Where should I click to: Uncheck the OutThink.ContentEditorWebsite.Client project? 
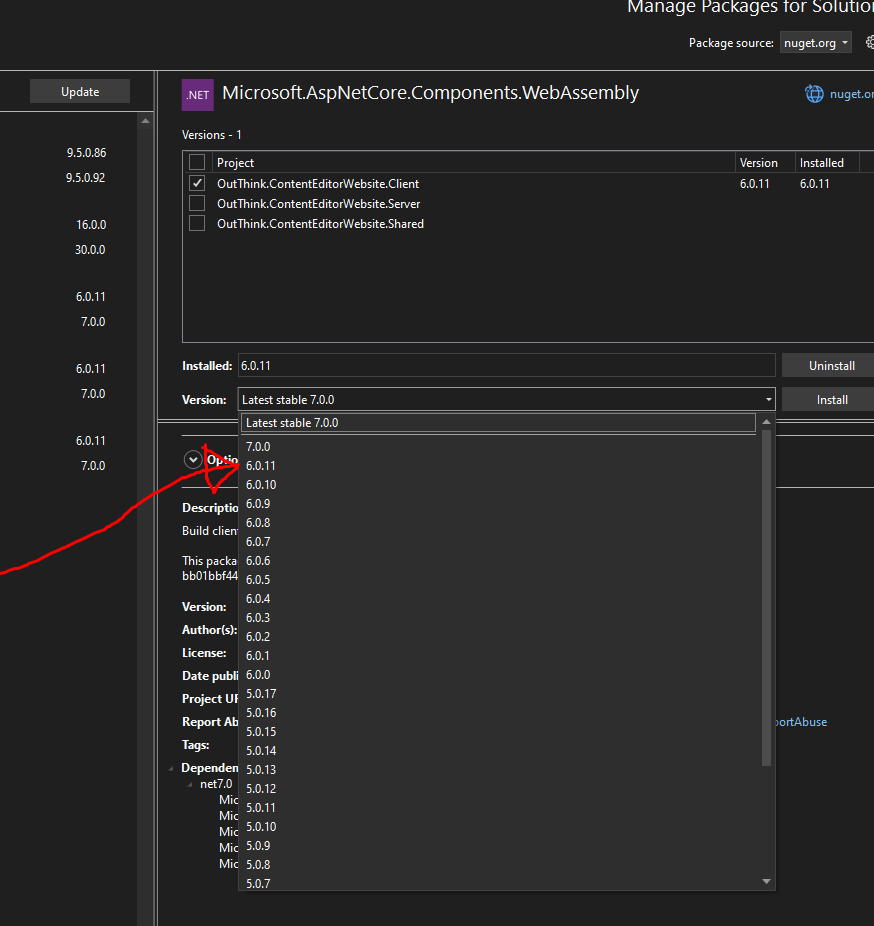pyautogui.click(x=197, y=183)
